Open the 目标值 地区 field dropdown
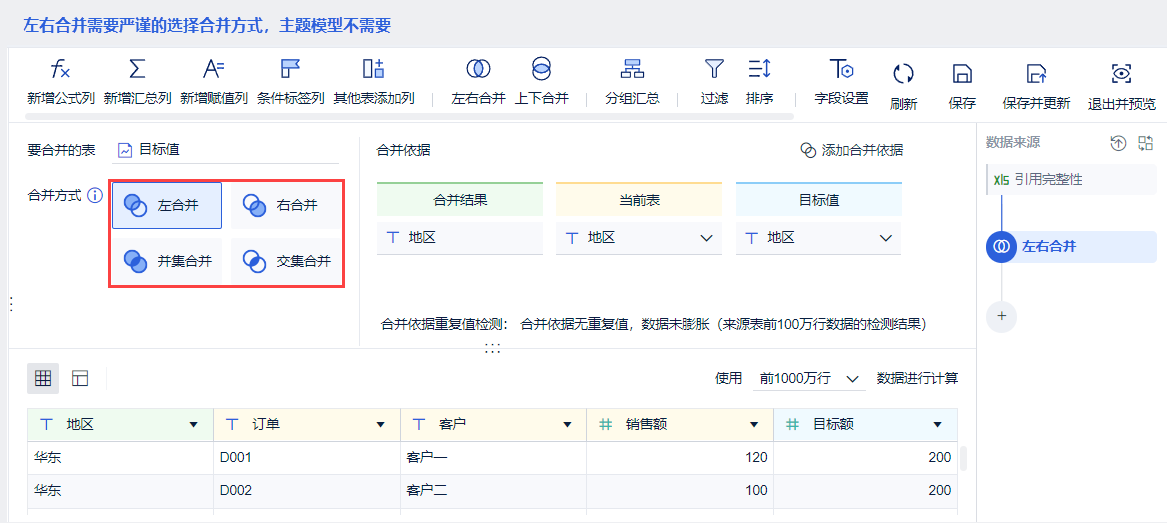The width and height of the screenshot is (1167, 523). (885, 238)
